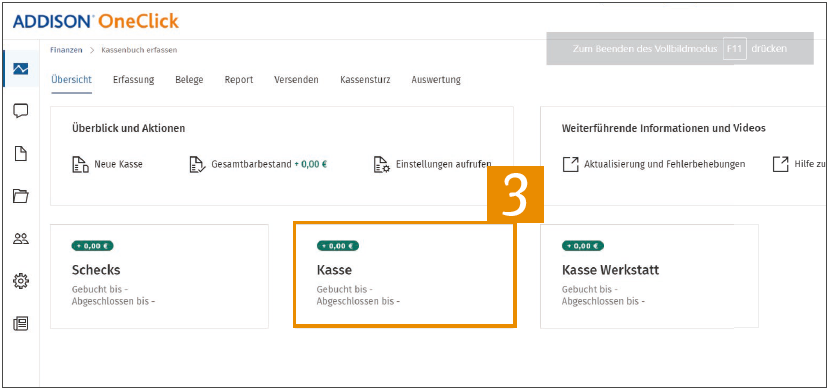Image resolution: width=830 pixels, height=390 pixels.
Task: Open the Hilfe zu link
Action: tap(810, 165)
